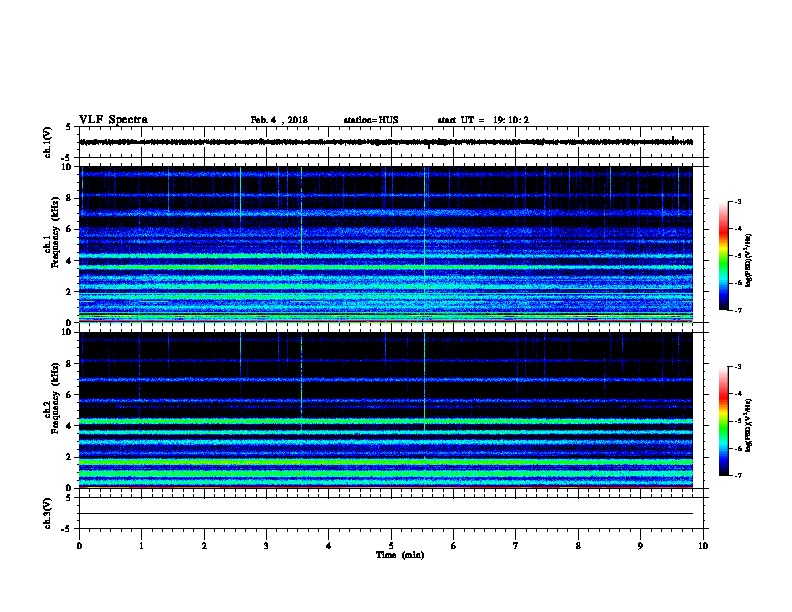Click the "10" tick on ch.2 frequency axis
792x612 pixels.
[x=67, y=332]
